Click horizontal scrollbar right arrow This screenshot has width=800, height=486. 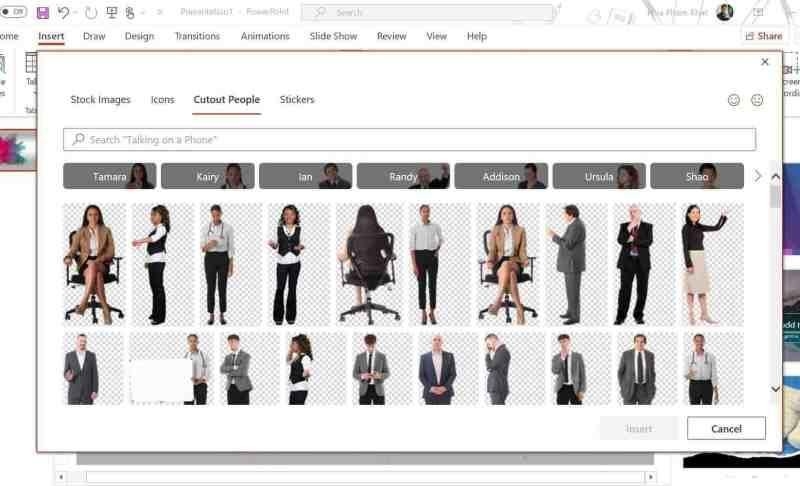650,477
